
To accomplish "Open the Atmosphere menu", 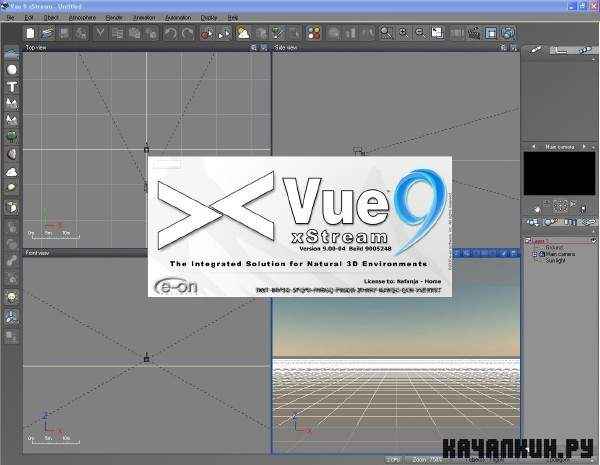I will (x=82, y=18).
